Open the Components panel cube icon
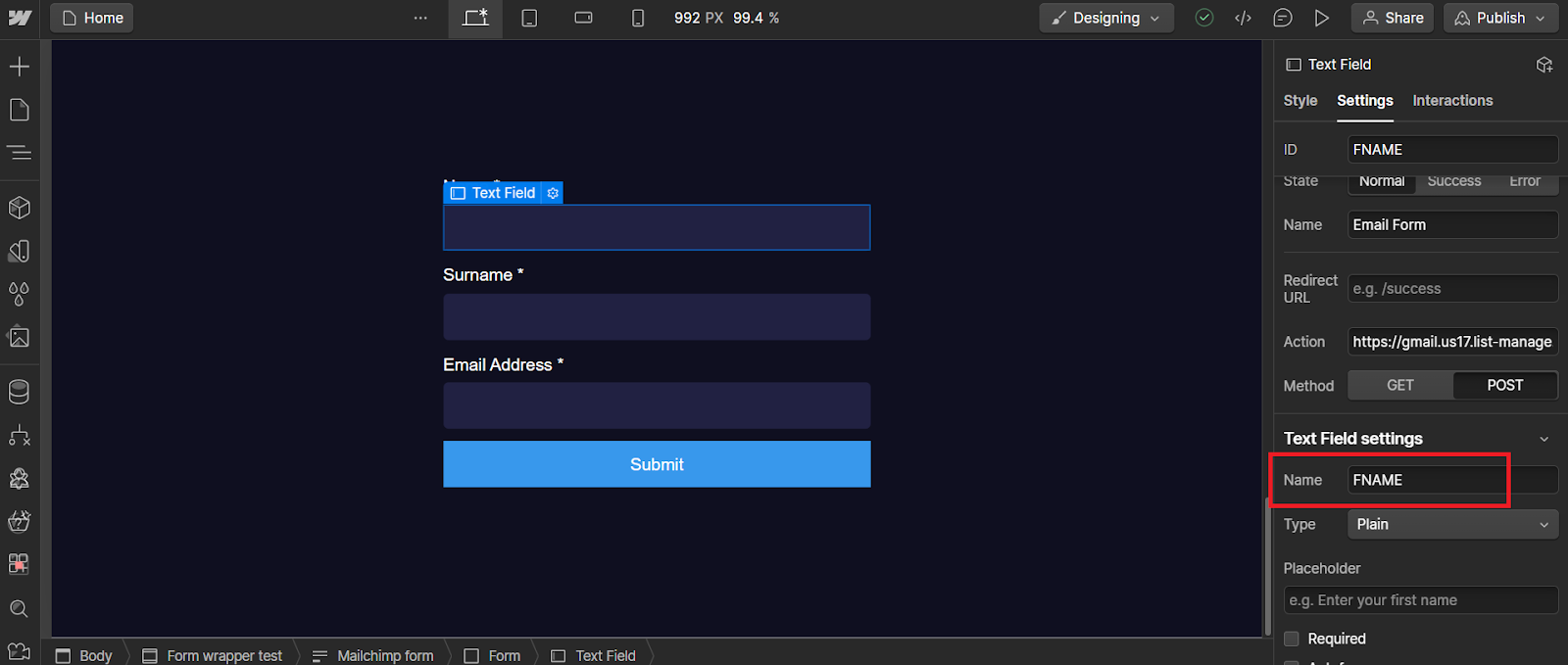Viewport: 1568px width, 665px height. point(20,208)
